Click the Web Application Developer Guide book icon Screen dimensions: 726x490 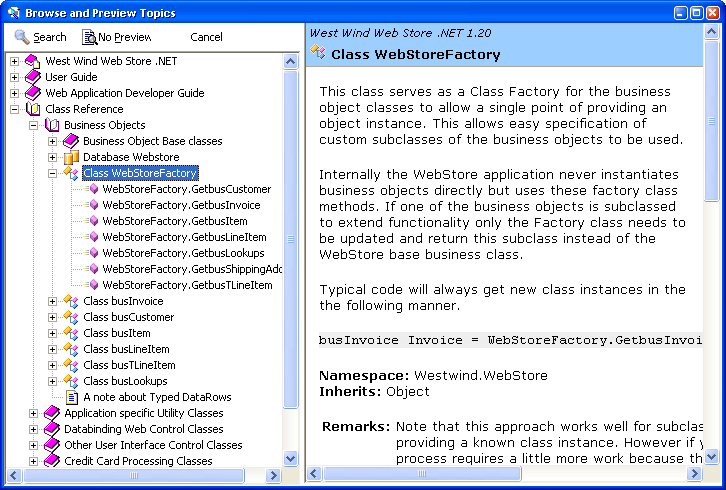coord(32,93)
